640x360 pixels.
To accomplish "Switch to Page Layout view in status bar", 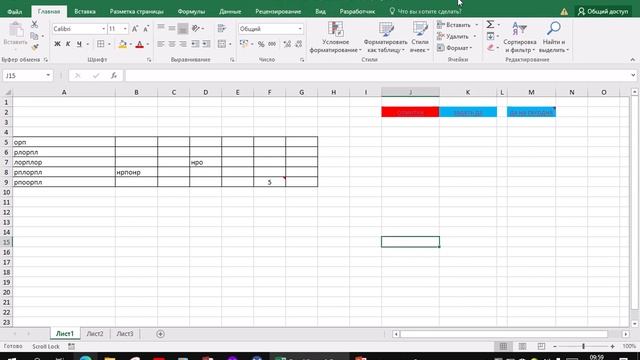I will point(522,346).
